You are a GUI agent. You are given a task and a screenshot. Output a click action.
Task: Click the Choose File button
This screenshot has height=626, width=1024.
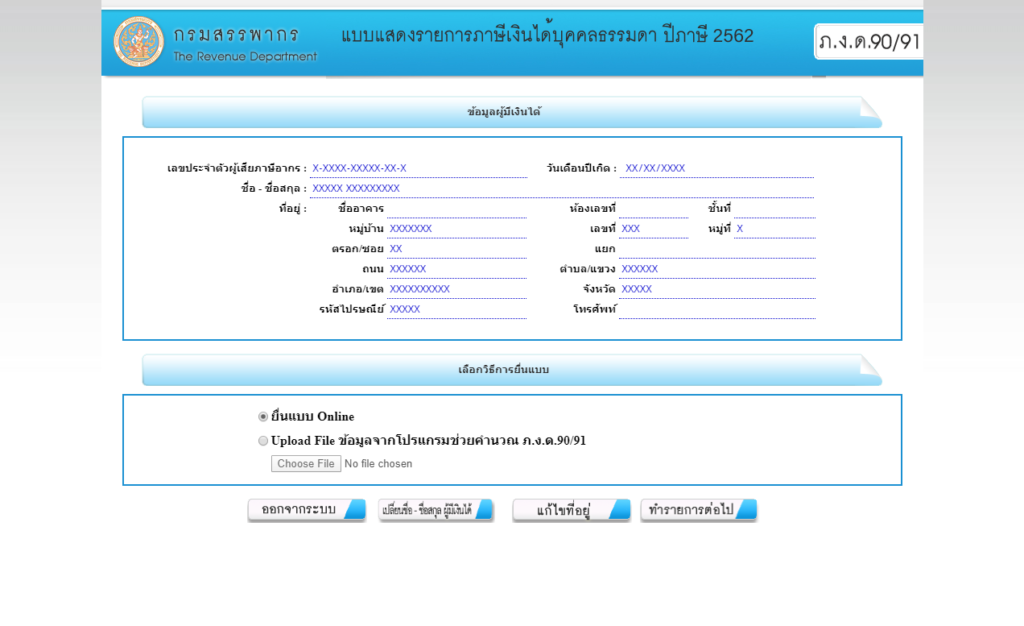tap(306, 463)
